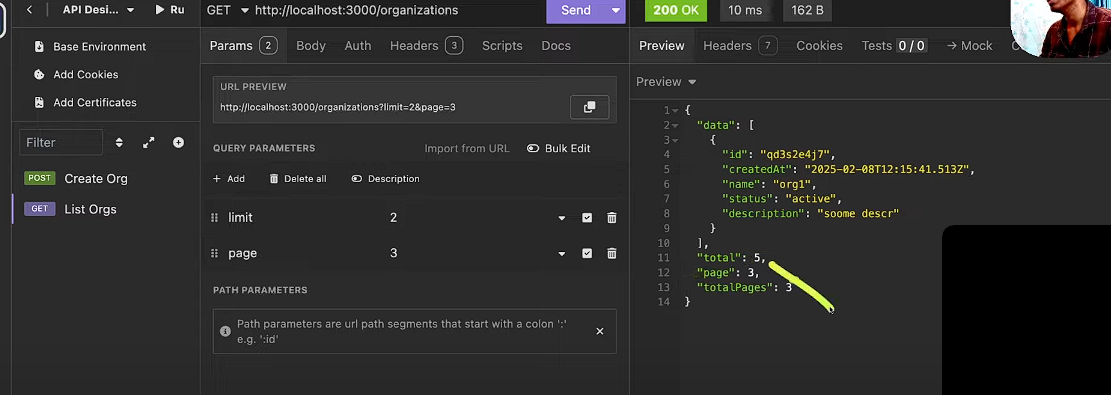Open the response Headers tab
This screenshot has width=1111, height=395.
point(740,46)
